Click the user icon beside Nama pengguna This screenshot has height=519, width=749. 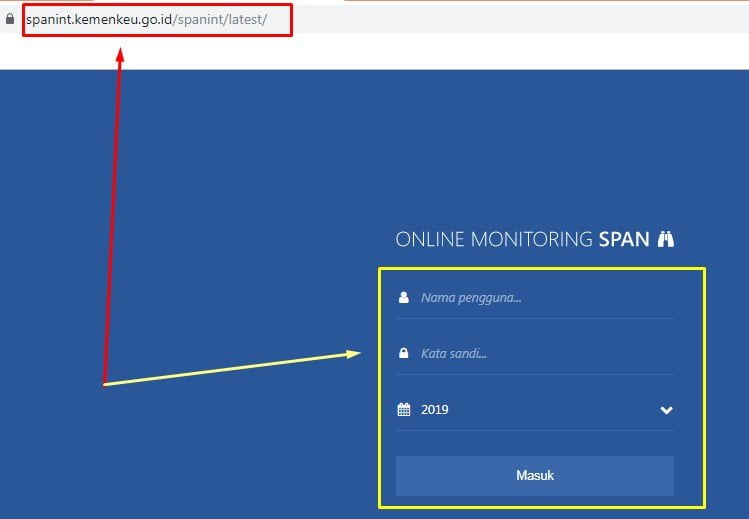coord(404,297)
